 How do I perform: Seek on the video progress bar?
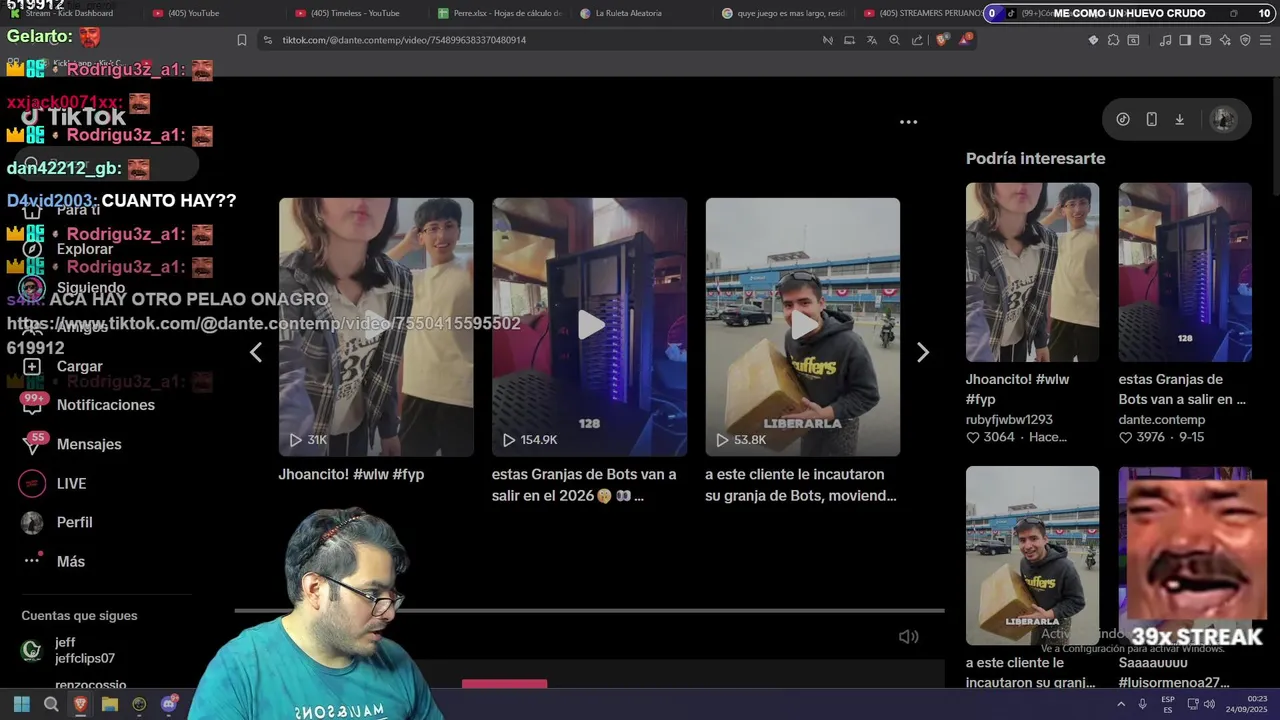tap(589, 610)
